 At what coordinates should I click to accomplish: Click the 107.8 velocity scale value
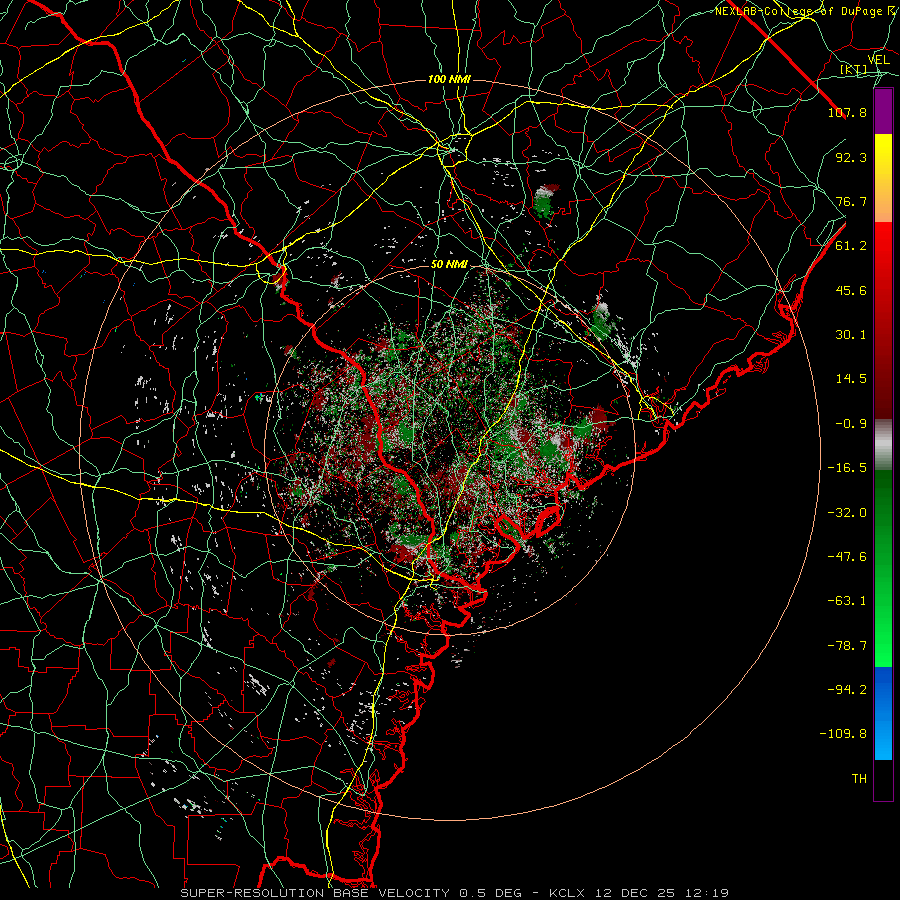(x=847, y=112)
